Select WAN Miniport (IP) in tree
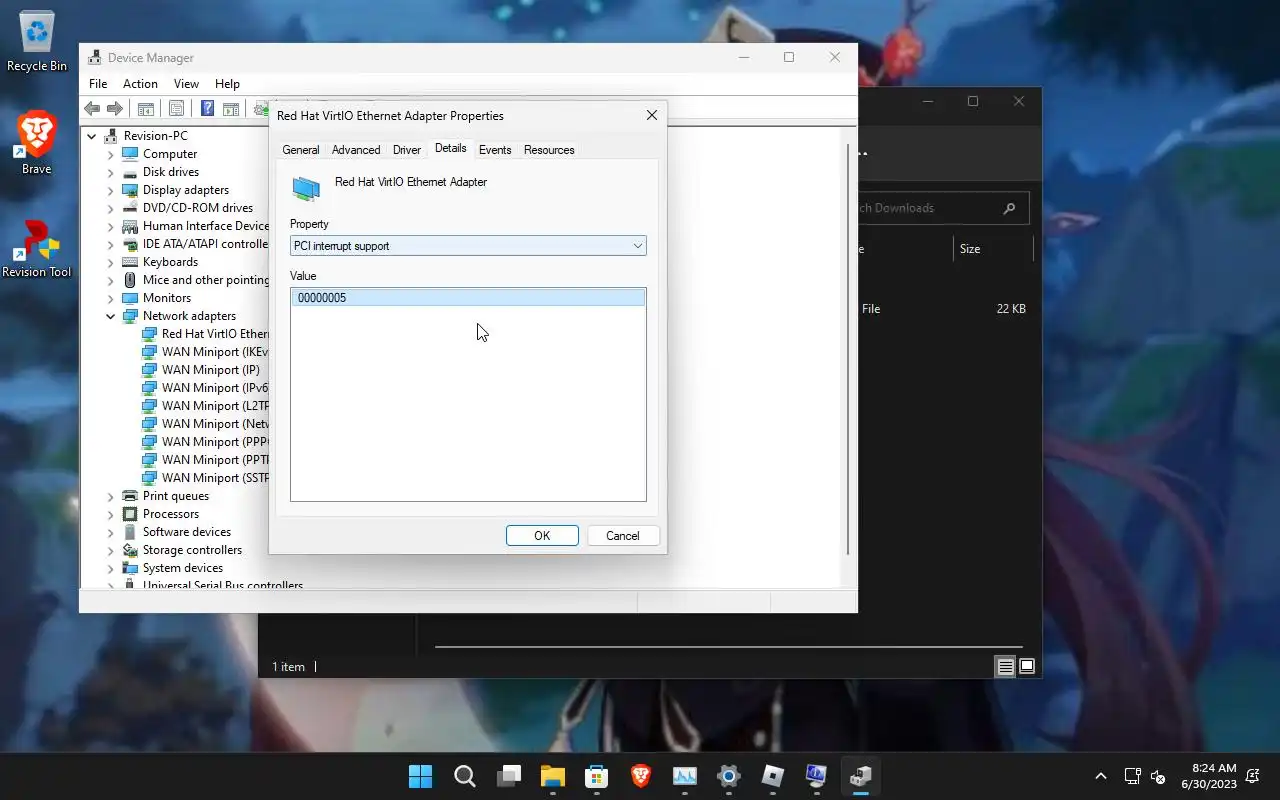Screen dimensions: 1280x800 [200, 370]
